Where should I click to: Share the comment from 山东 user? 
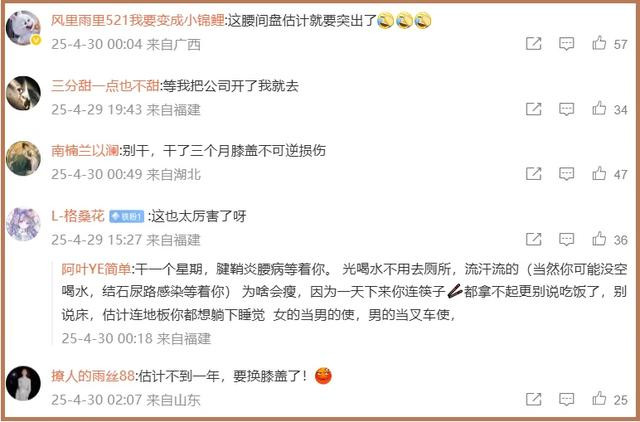(x=533, y=399)
